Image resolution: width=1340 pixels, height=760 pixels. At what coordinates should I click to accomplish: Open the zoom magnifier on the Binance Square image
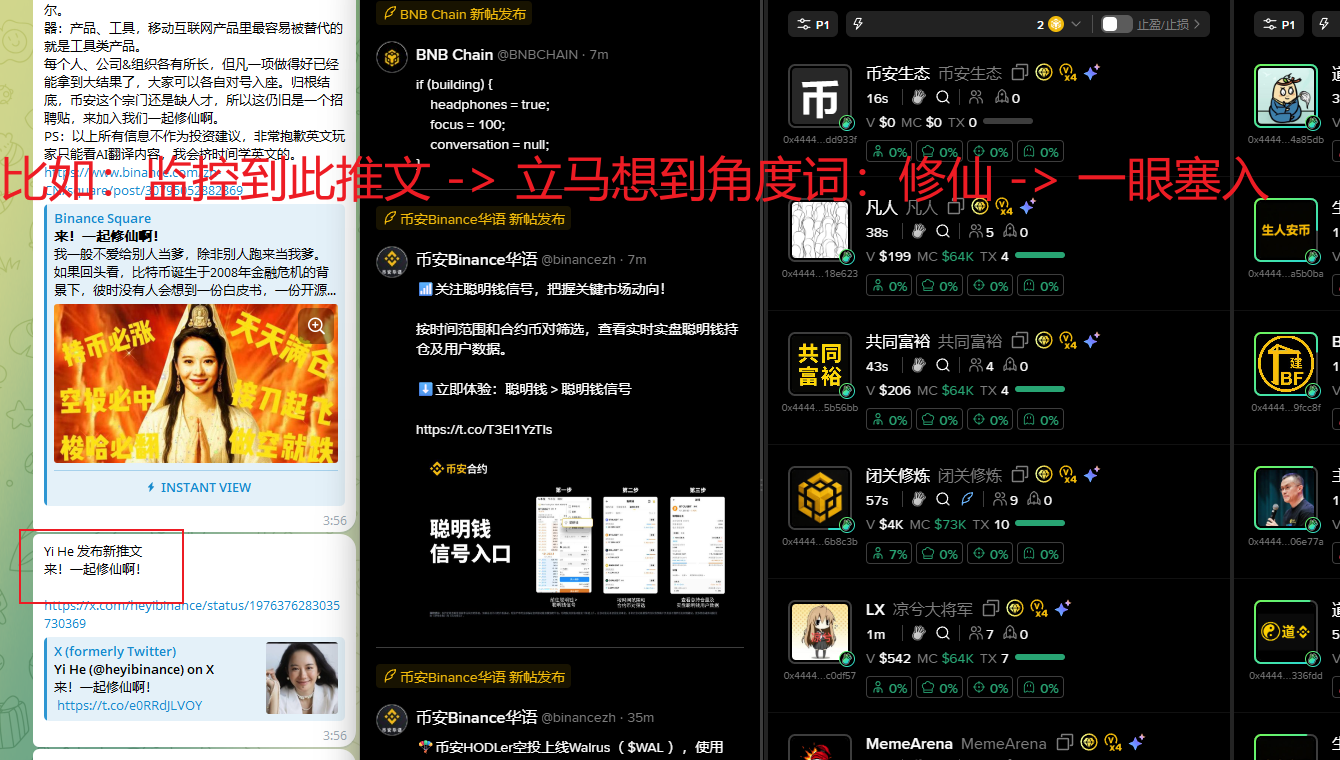(316, 326)
